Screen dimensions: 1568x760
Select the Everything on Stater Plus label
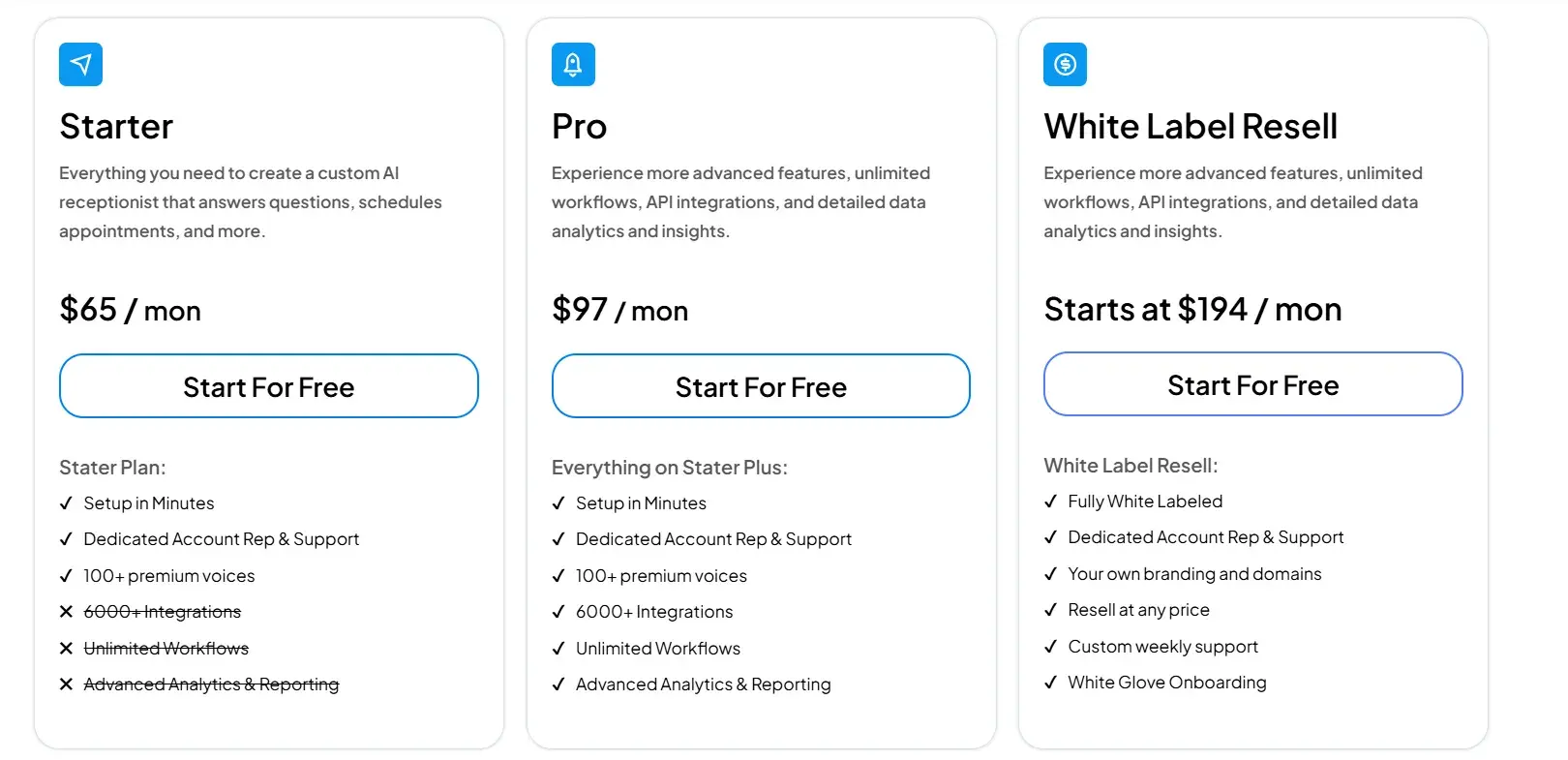[670, 467]
